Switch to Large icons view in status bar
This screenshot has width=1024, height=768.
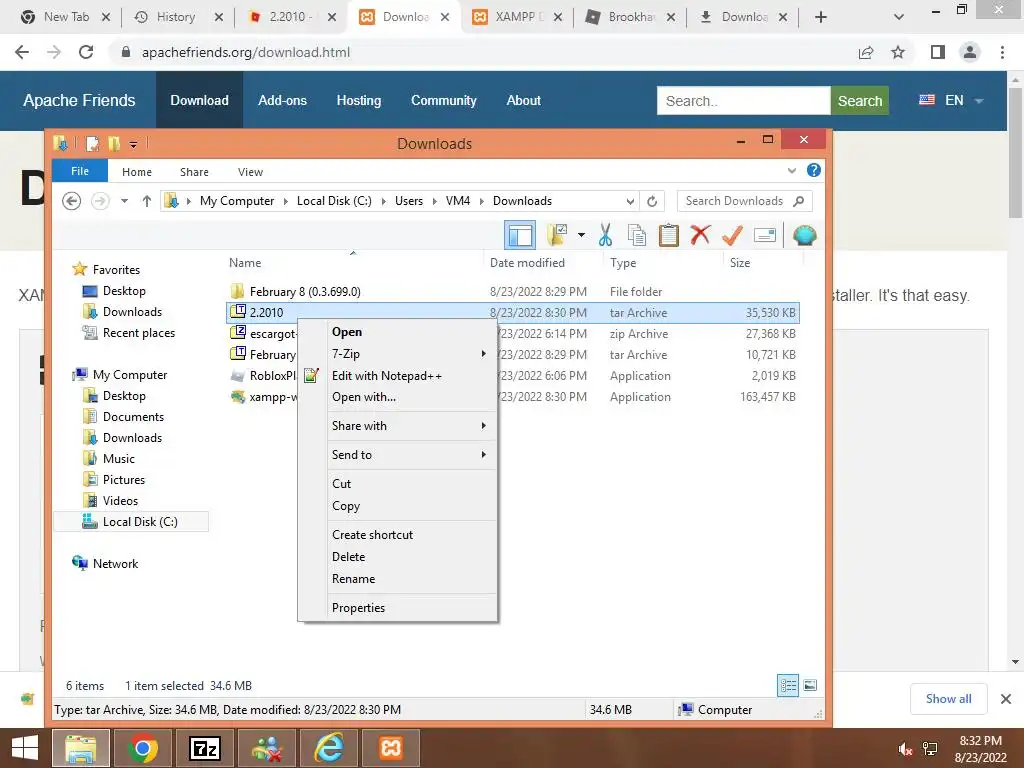tap(810, 685)
